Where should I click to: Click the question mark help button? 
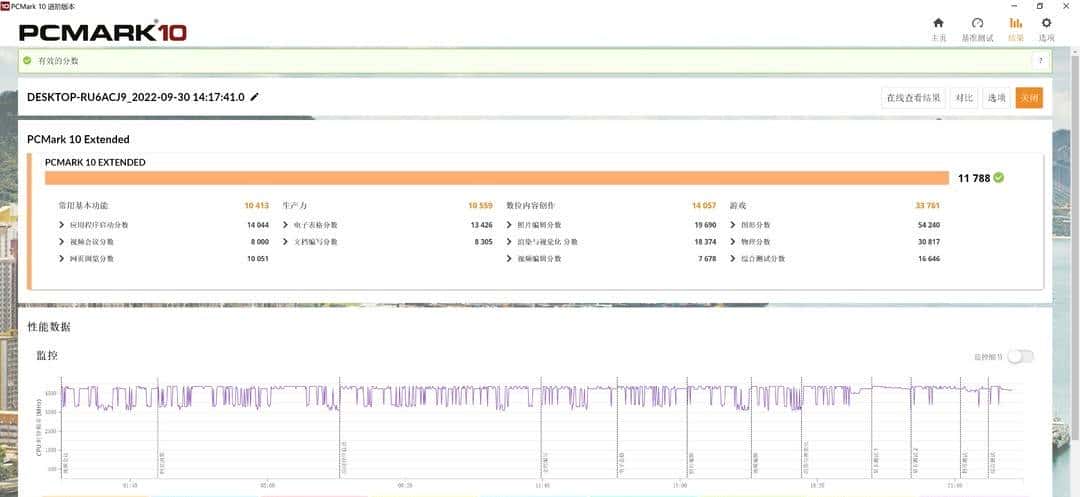tap(1039, 61)
